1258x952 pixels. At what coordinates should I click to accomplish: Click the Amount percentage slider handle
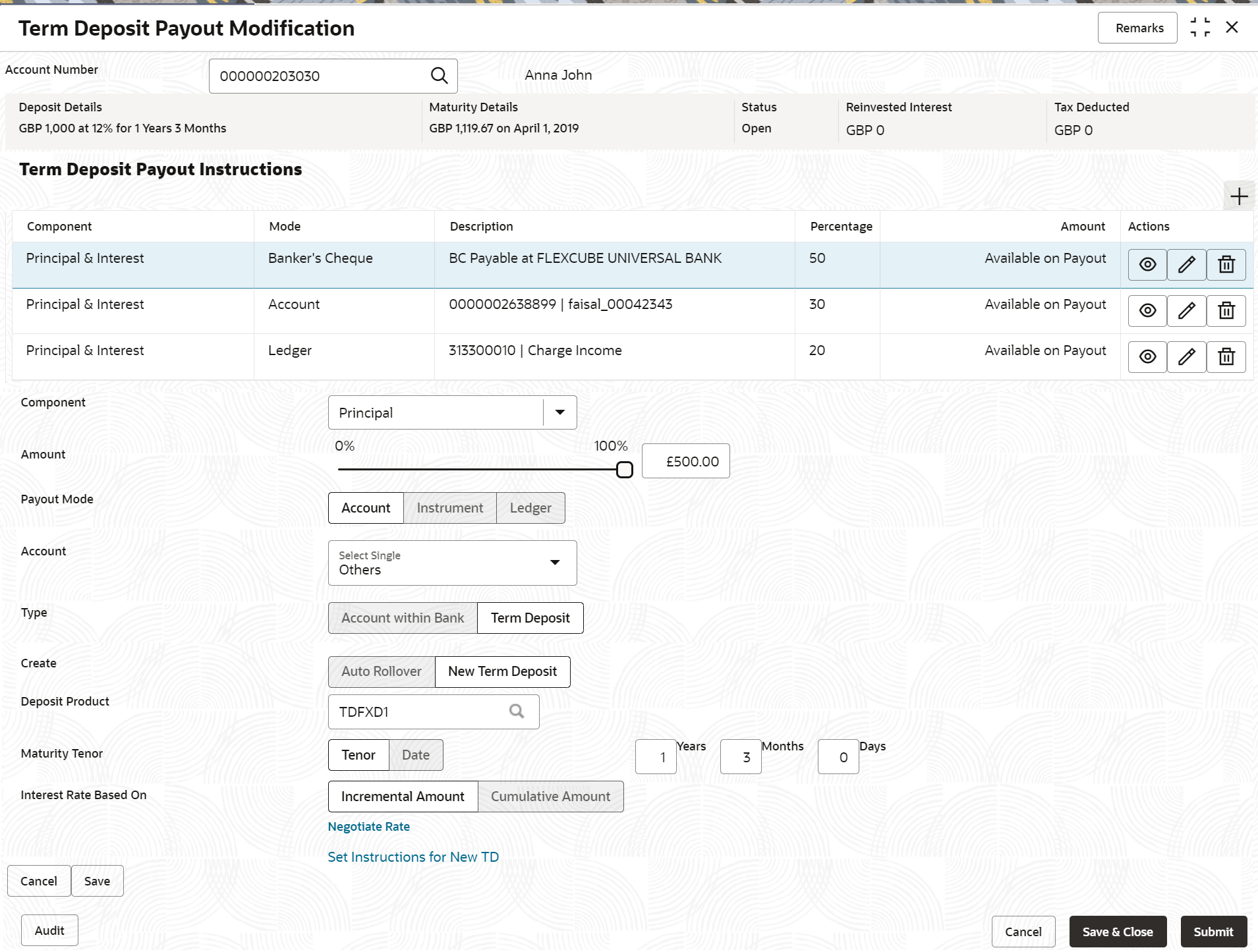tap(624, 469)
